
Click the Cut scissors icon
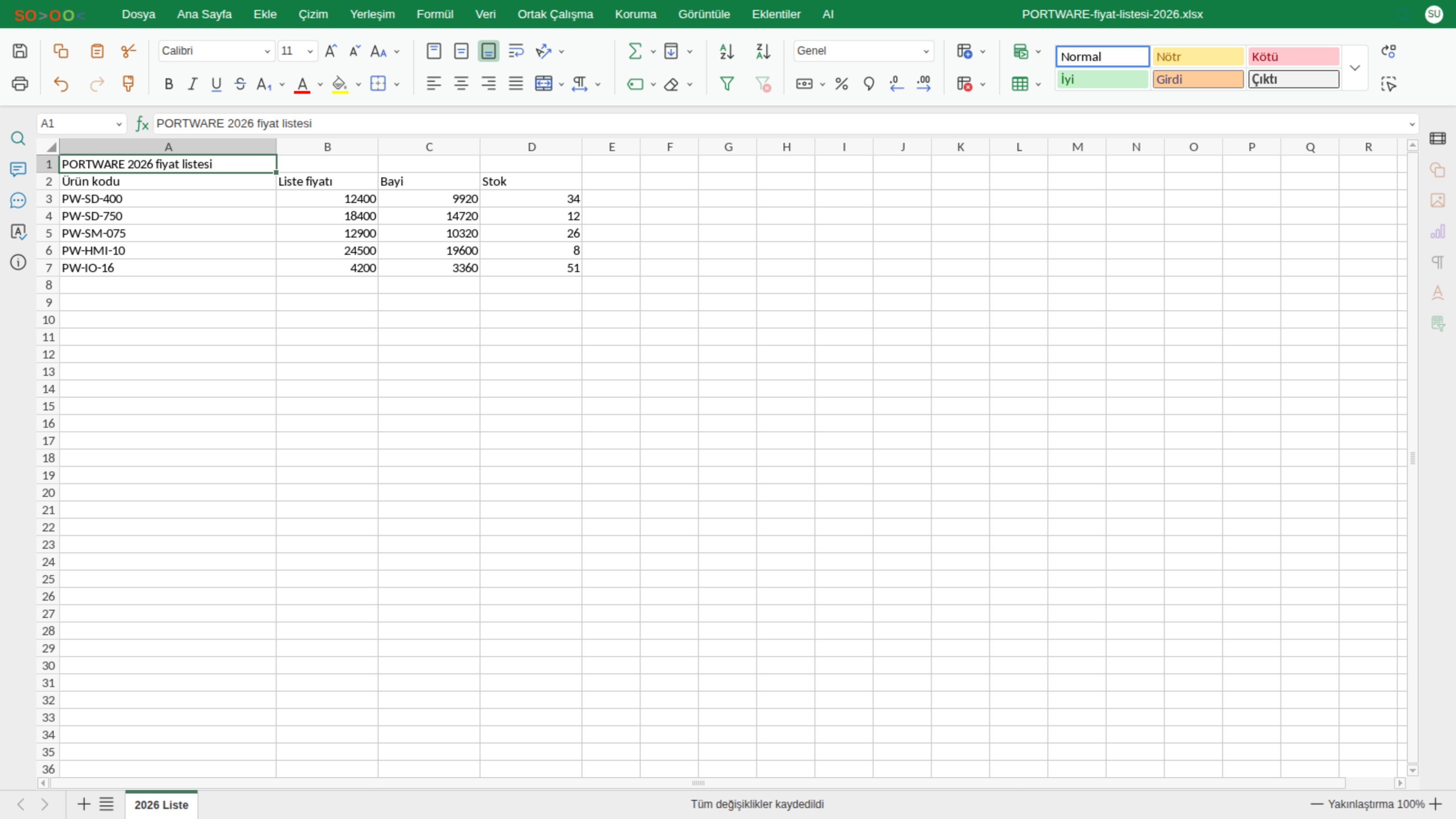[128, 51]
